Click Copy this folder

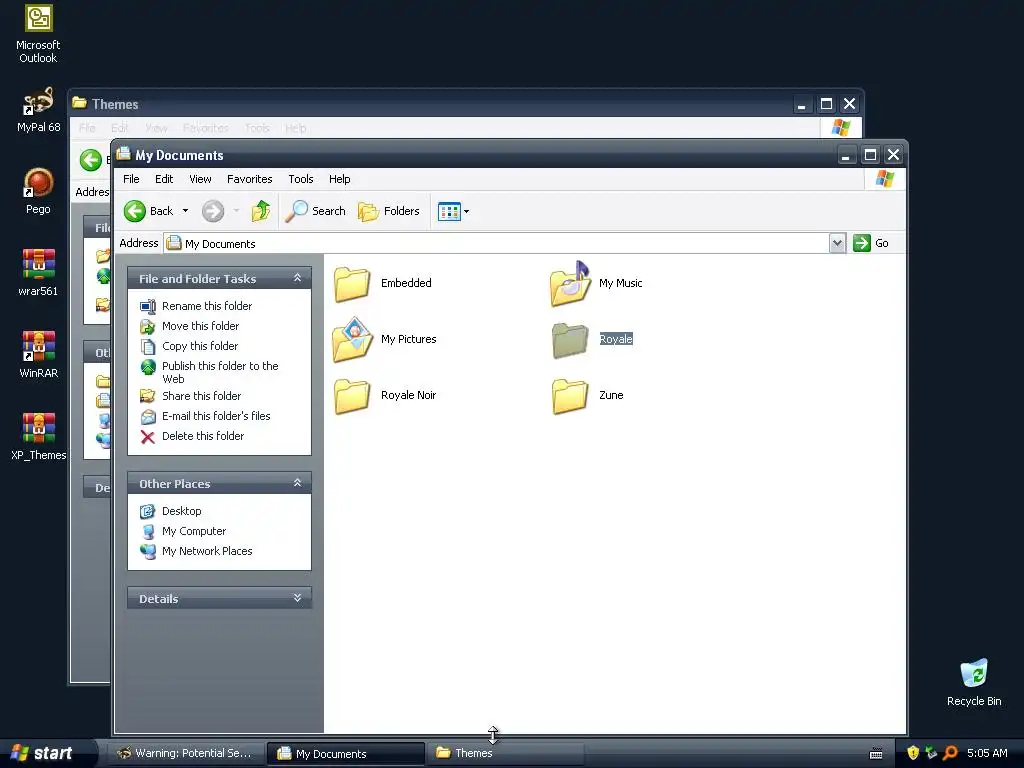coord(199,346)
